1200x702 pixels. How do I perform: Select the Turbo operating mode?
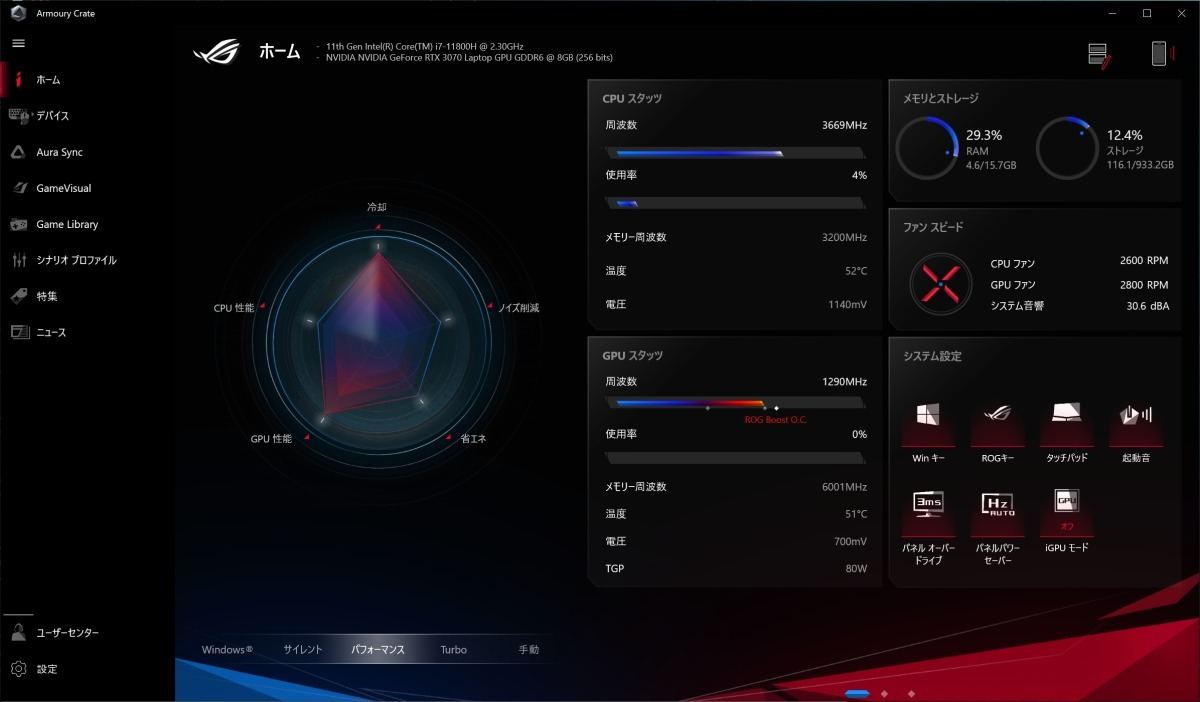pos(453,649)
